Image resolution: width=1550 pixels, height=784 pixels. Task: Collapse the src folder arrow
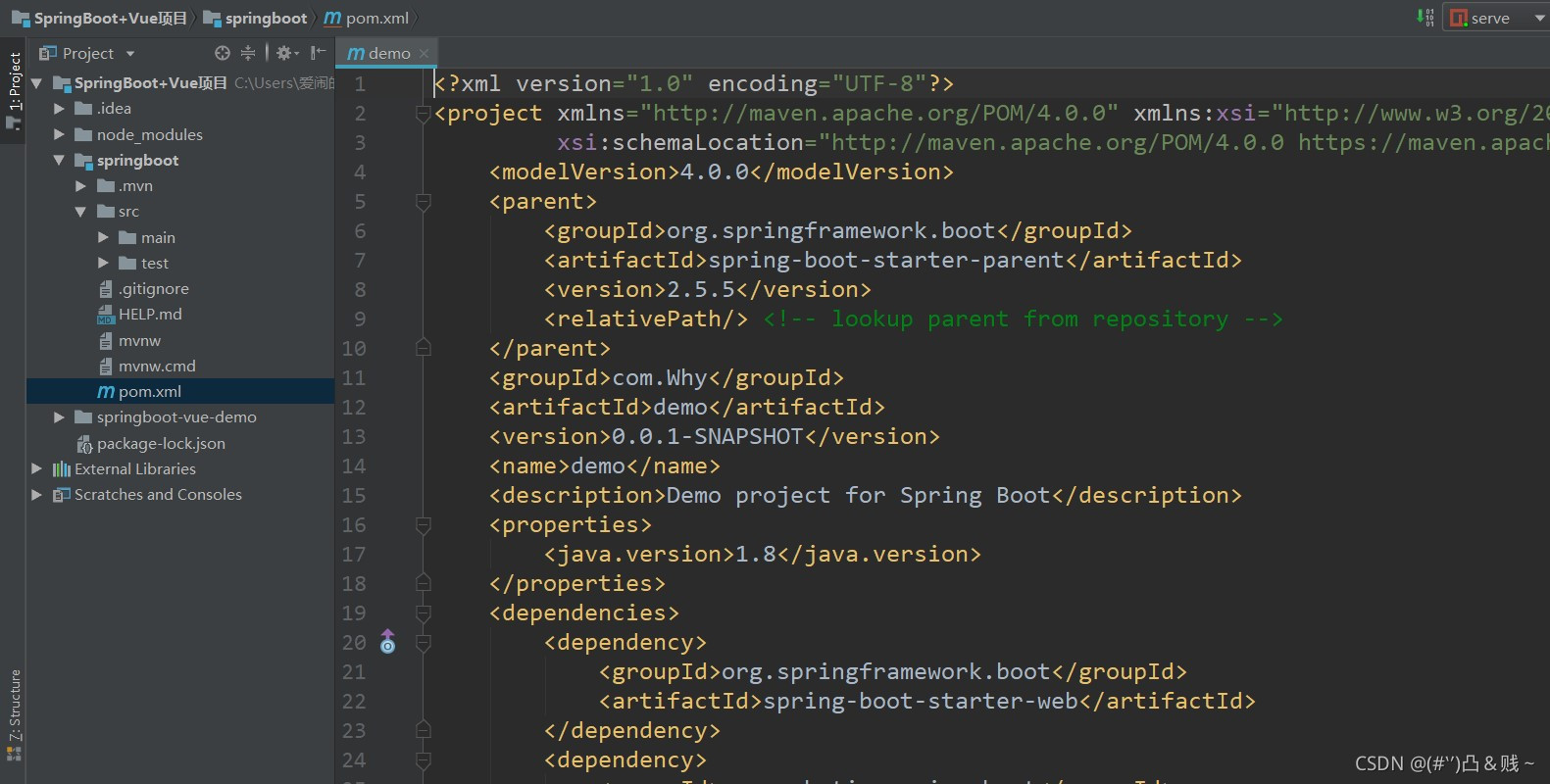tap(80, 212)
